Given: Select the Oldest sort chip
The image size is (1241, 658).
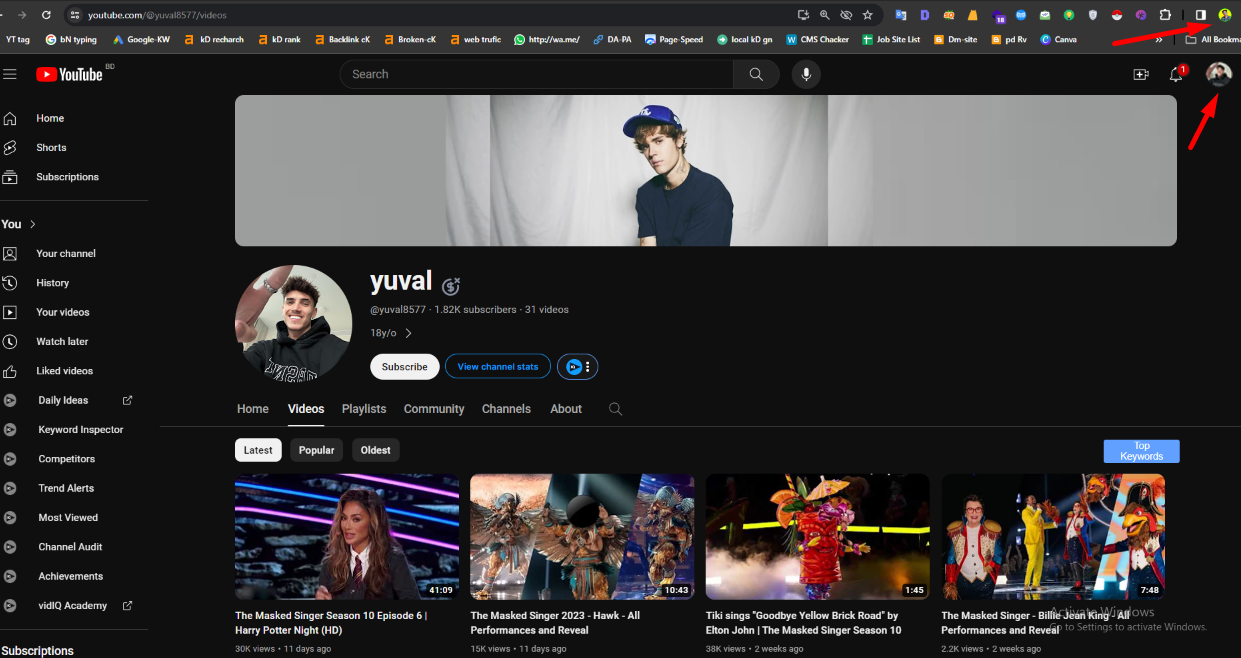Looking at the screenshot, I should click(375, 450).
